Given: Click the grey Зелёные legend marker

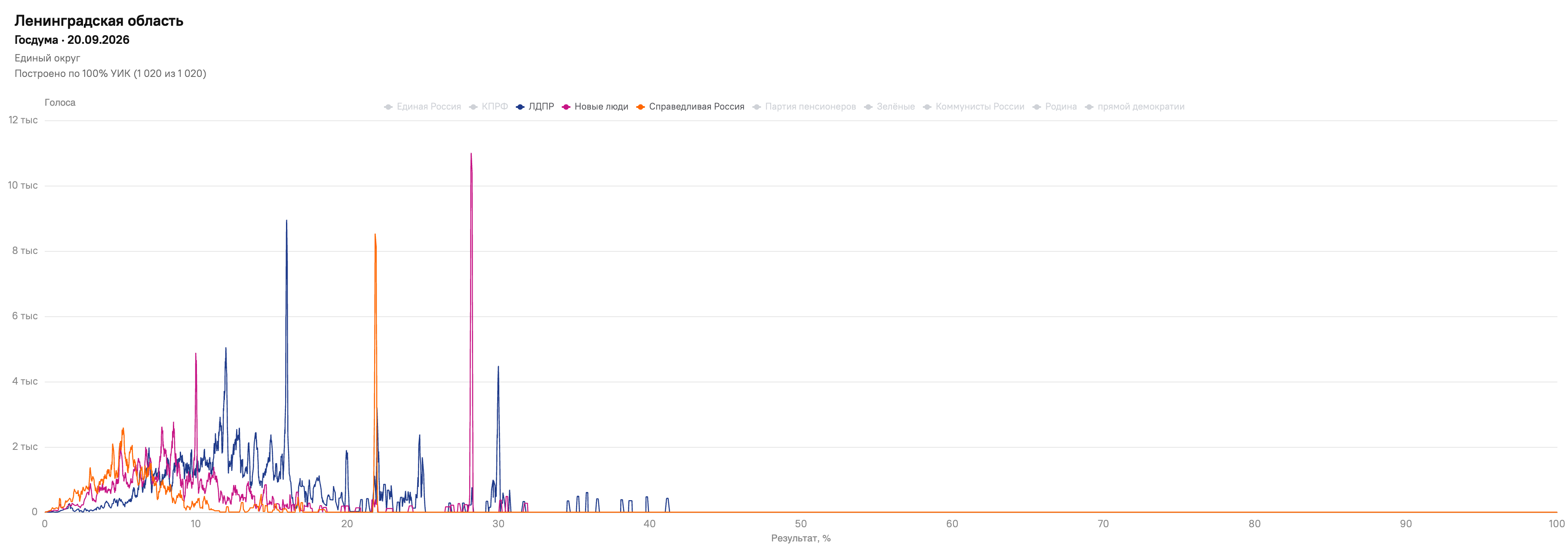Looking at the screenshot, I should [x=869, y=107].
